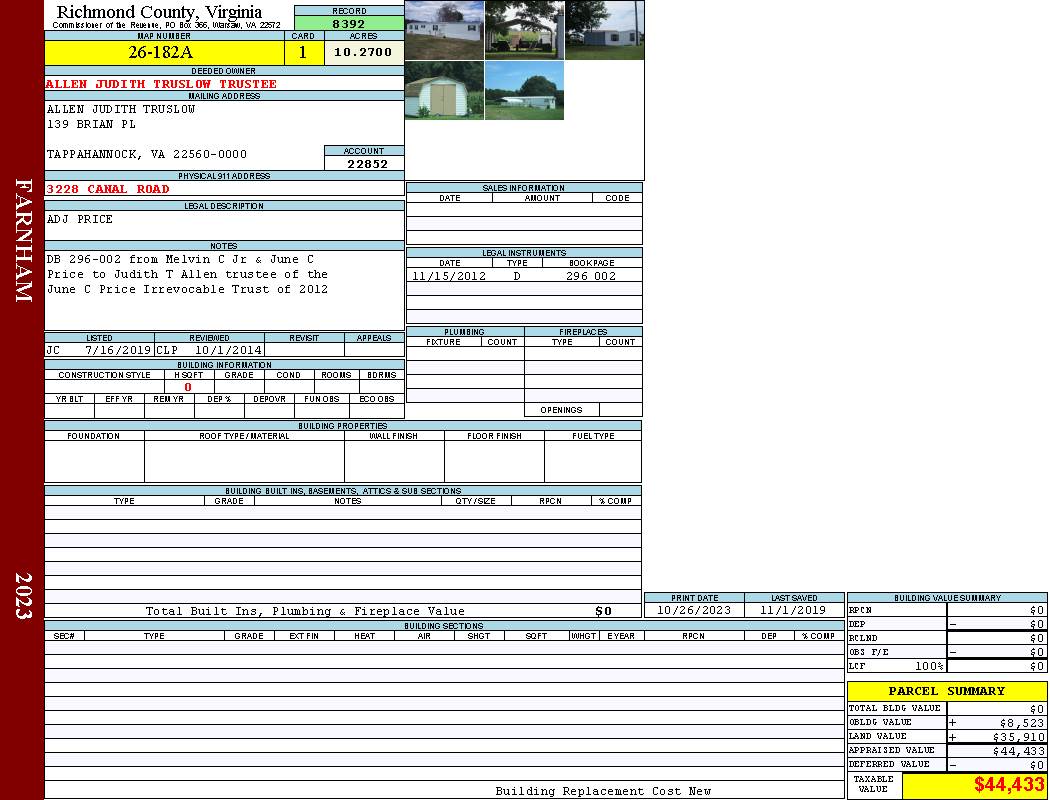Click the account number 22852
Viewport: 1050px width, 800px height.
pos(364,163)
